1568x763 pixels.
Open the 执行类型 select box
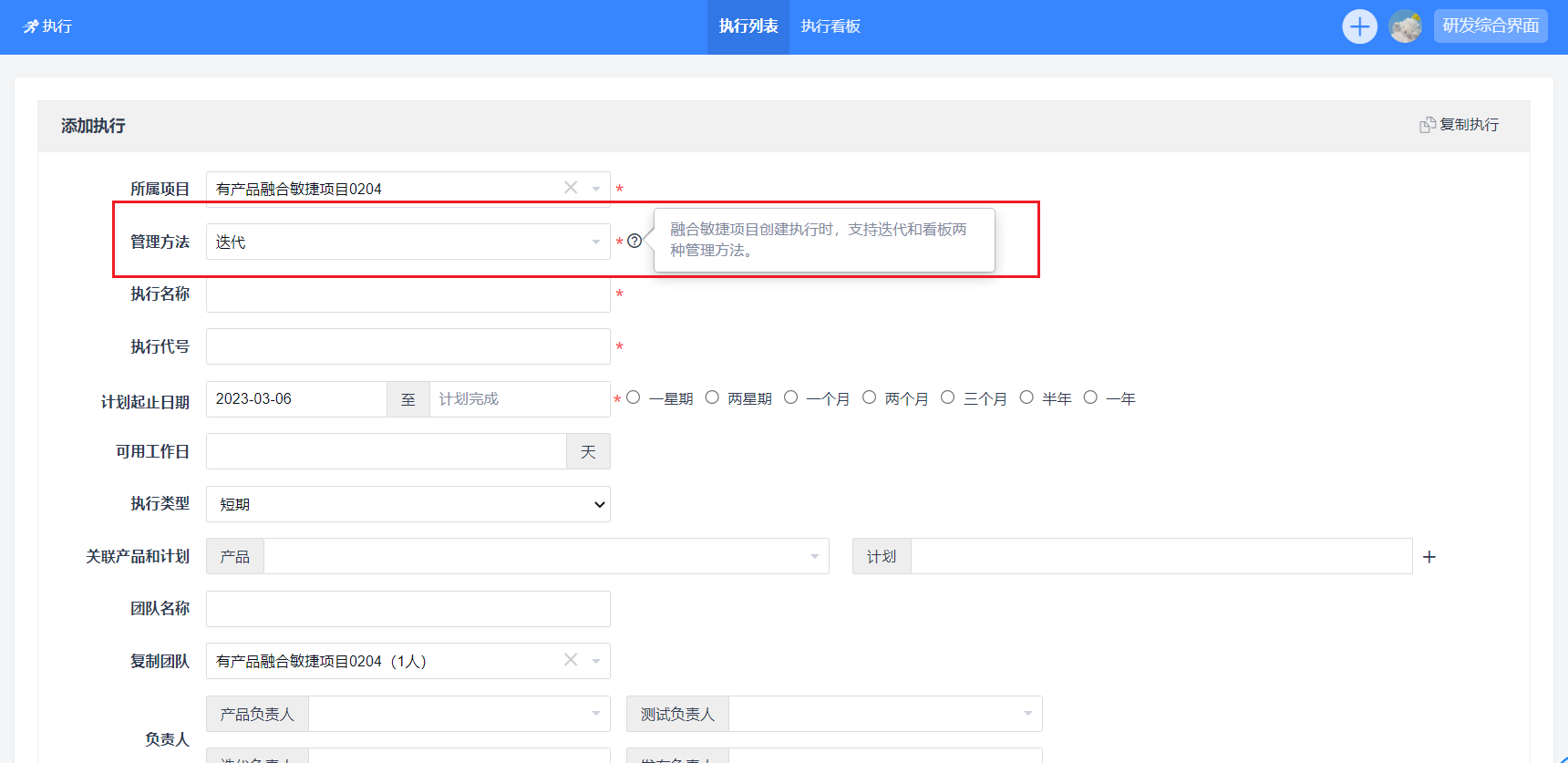coord(407,504)
